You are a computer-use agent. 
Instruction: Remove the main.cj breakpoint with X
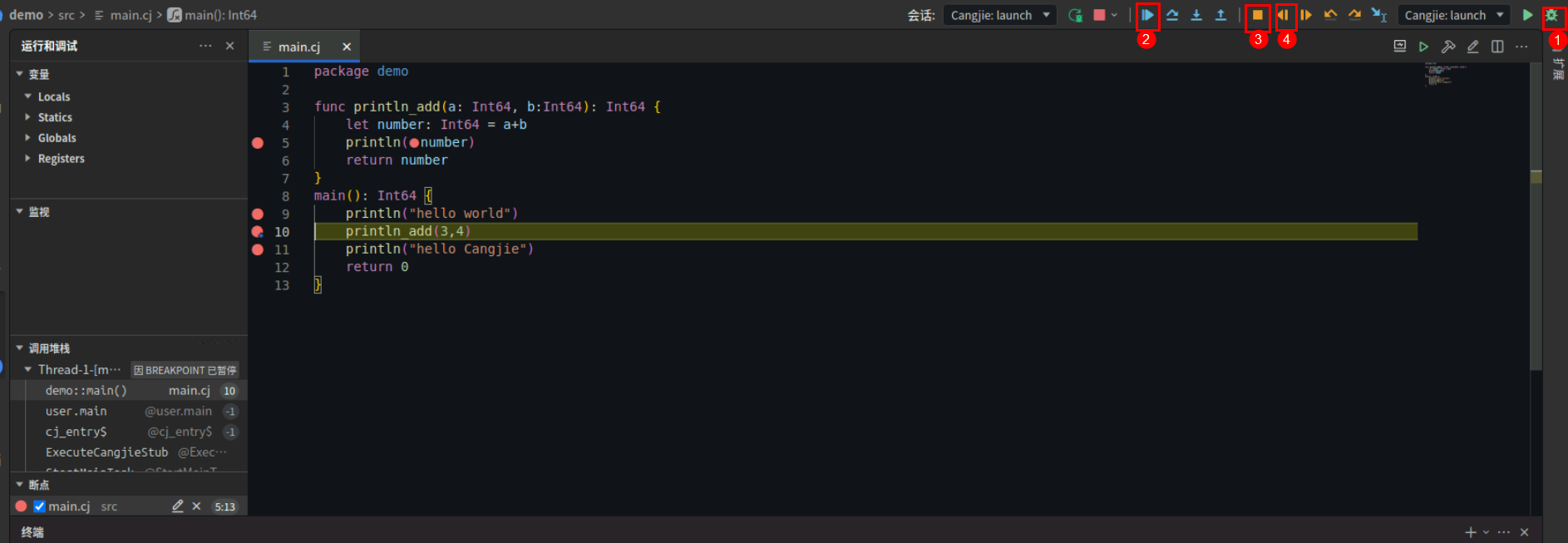196,506
